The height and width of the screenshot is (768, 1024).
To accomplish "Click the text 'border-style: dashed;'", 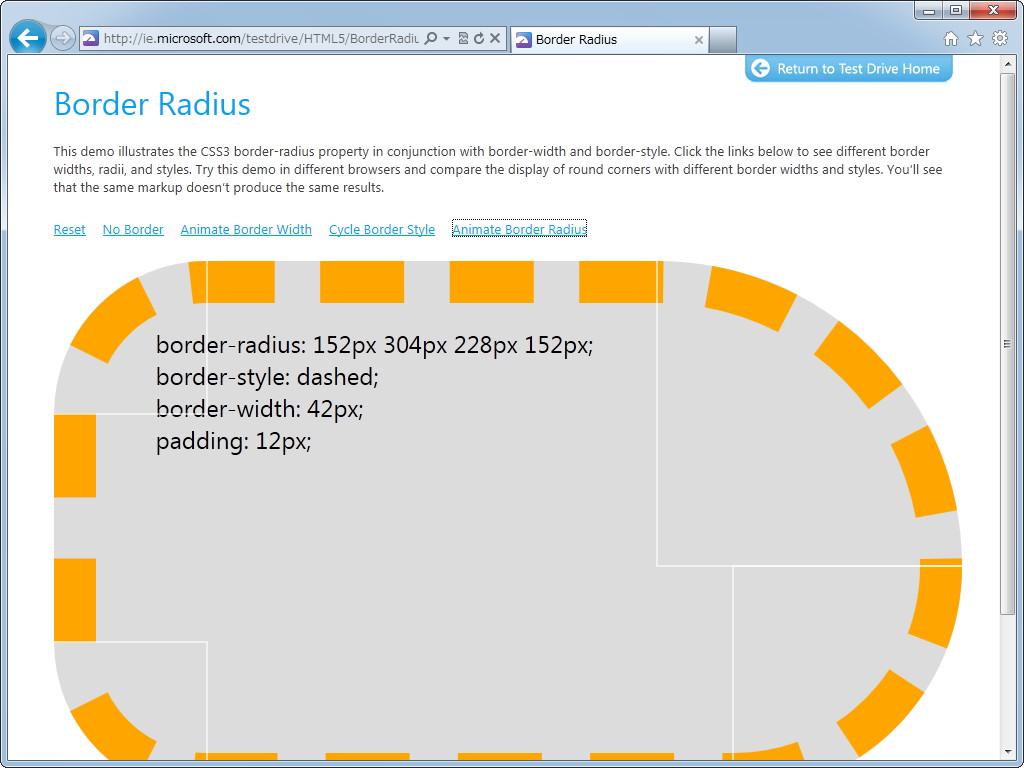I will coord(267,377).
